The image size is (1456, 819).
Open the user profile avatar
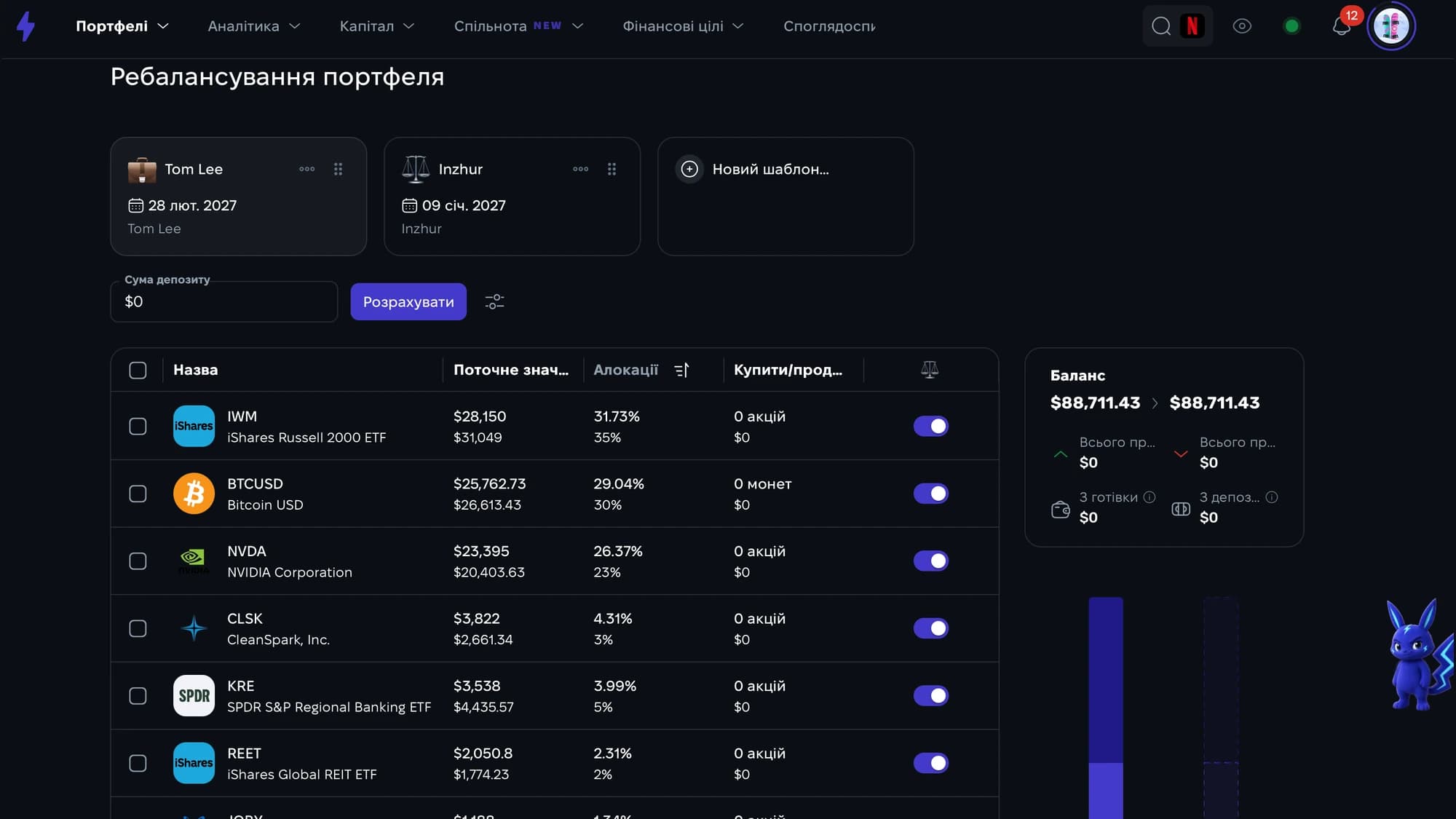click(x=1390, y=26)
